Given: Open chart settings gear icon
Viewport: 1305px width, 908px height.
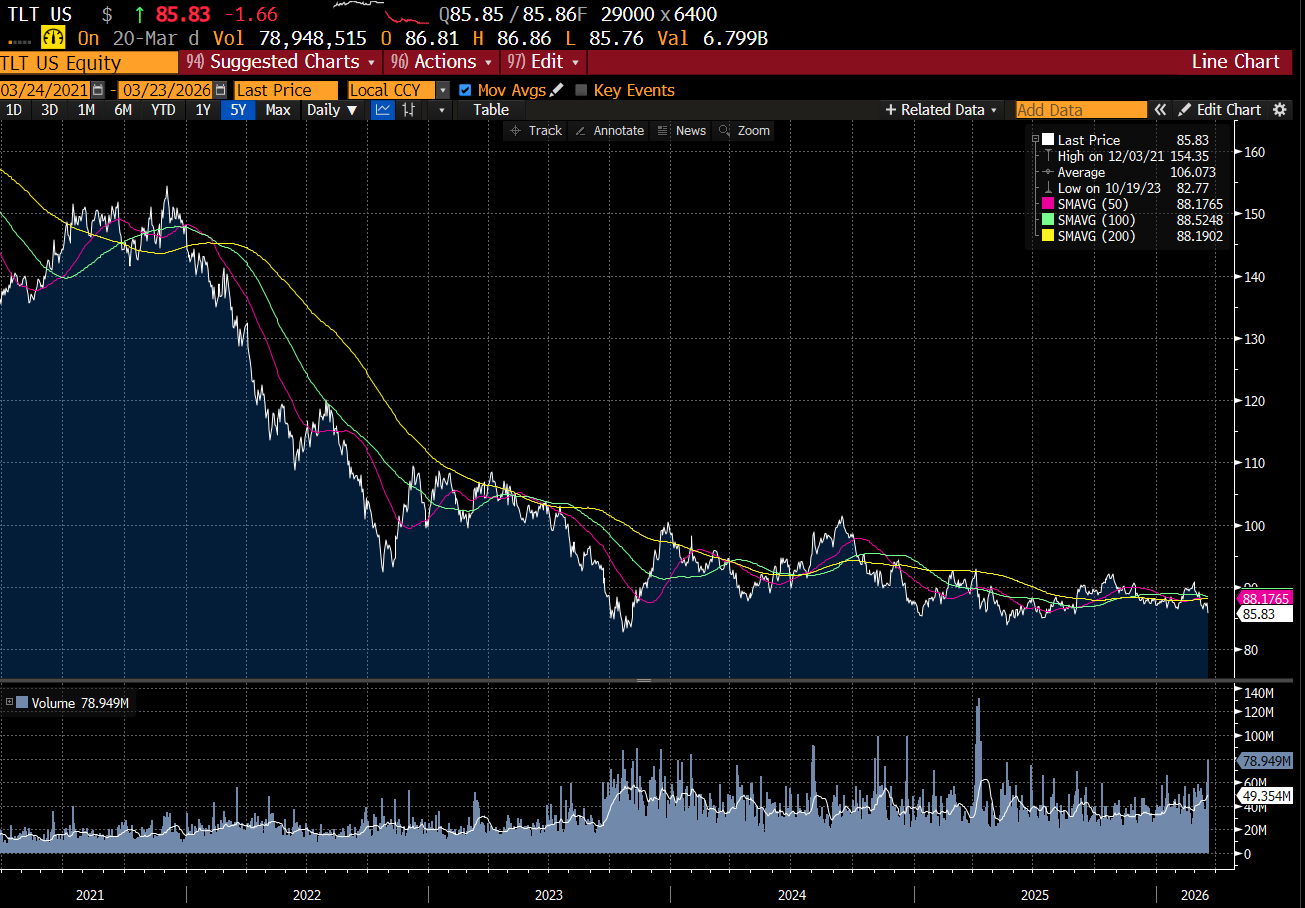Looking at the screenshot, I should 1279,110.
